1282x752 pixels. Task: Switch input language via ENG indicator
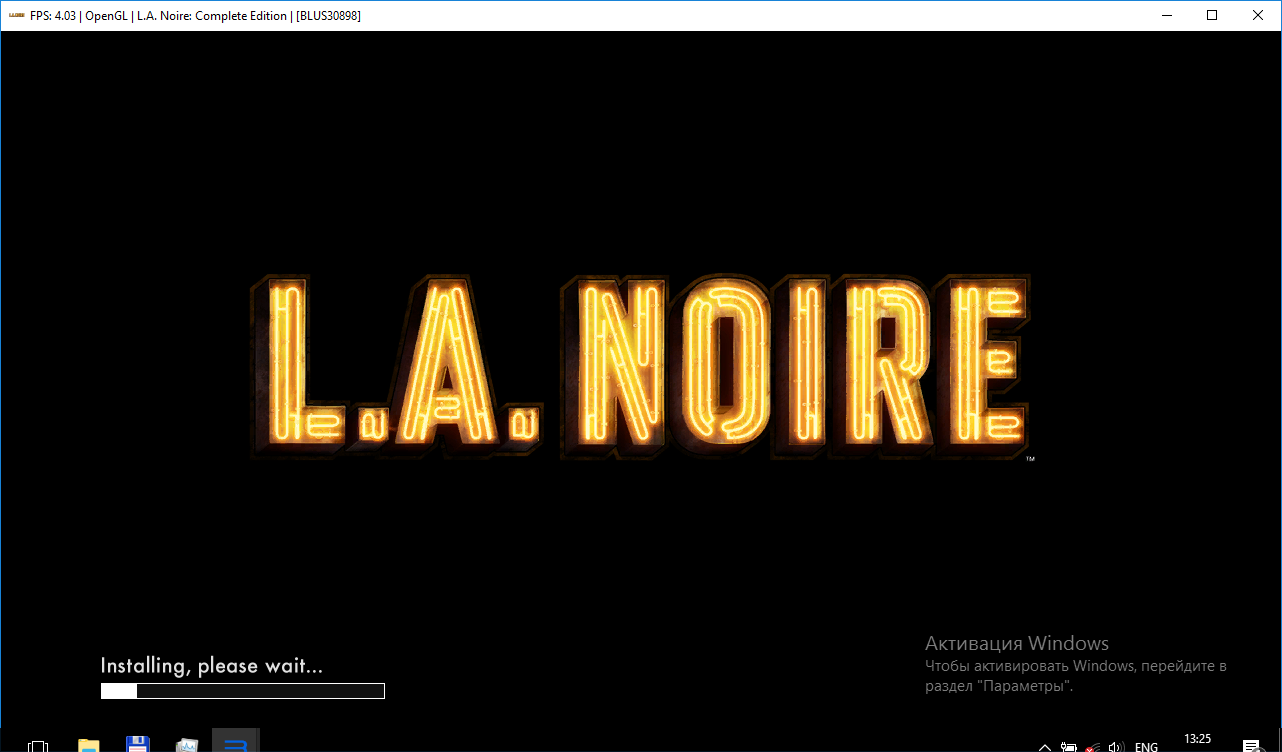point(1147,746)
